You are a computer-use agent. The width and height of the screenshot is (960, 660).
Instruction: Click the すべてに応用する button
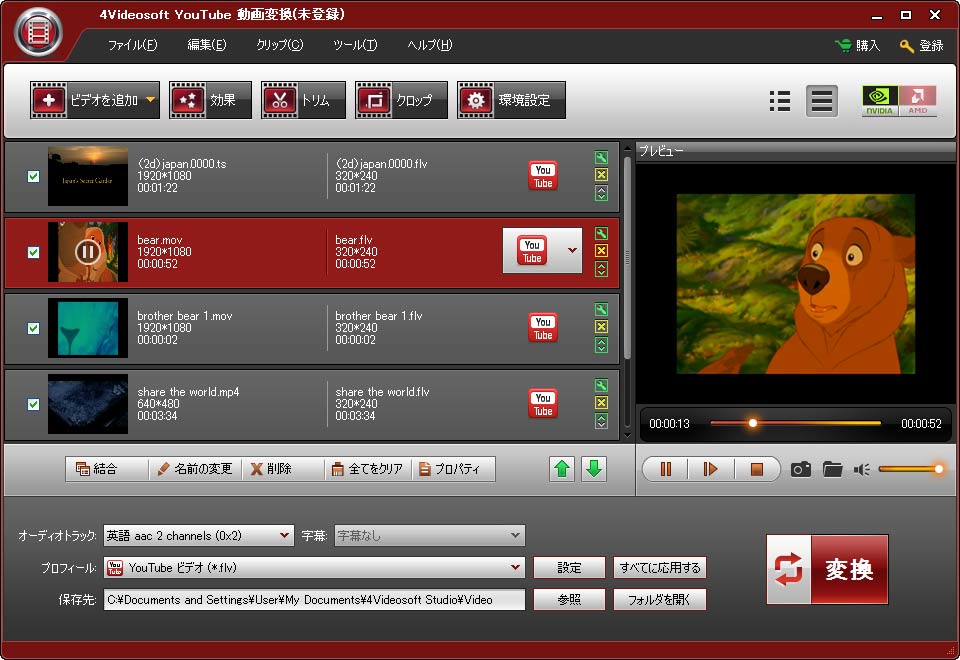659,568
